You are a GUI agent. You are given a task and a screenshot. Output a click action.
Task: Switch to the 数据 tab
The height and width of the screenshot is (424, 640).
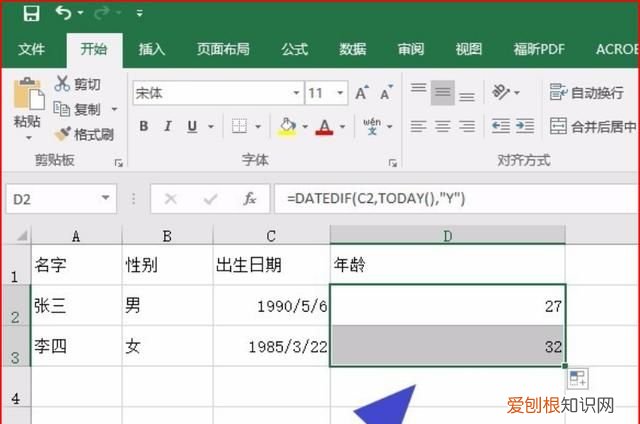tap(353, 49)
